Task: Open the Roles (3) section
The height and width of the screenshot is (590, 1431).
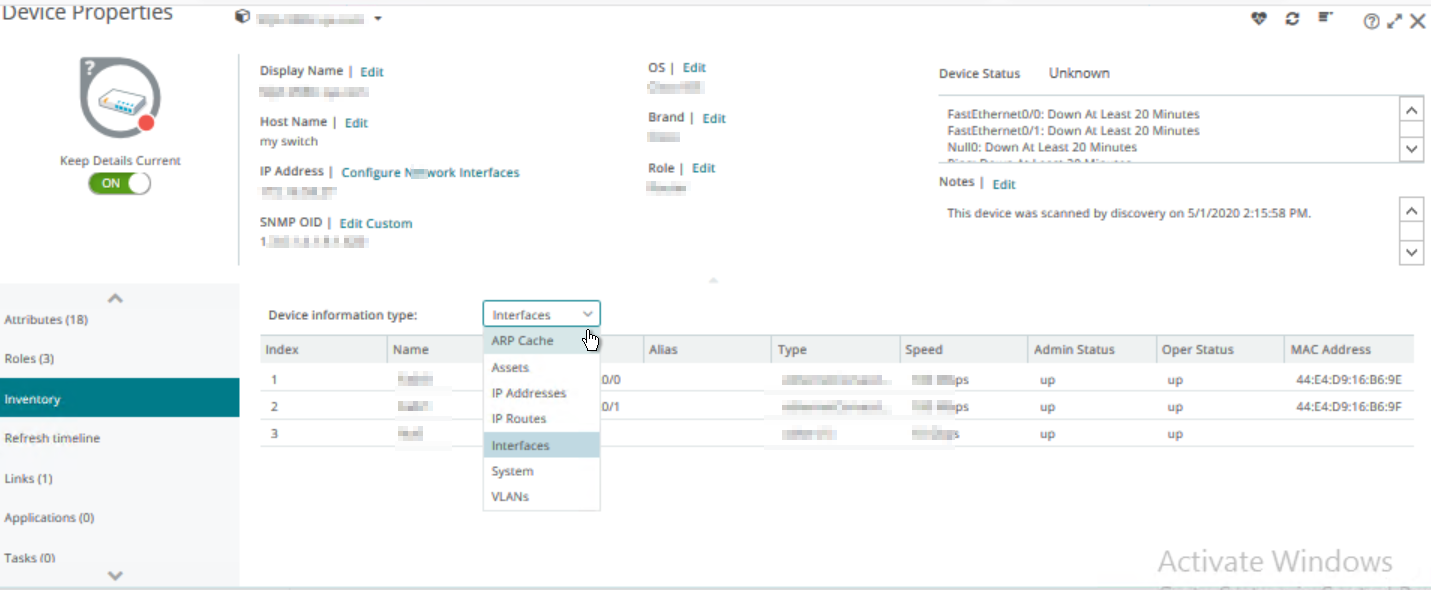Action: pos(119,359)
